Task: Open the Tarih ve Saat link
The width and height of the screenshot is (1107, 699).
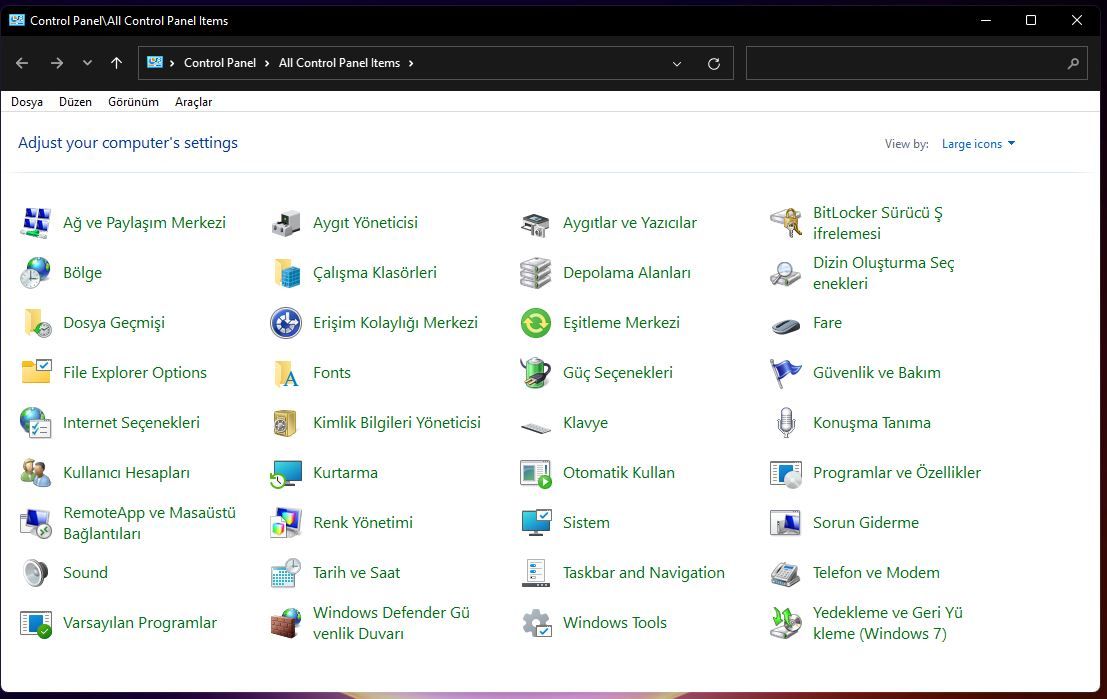Action: pos(357,573)
